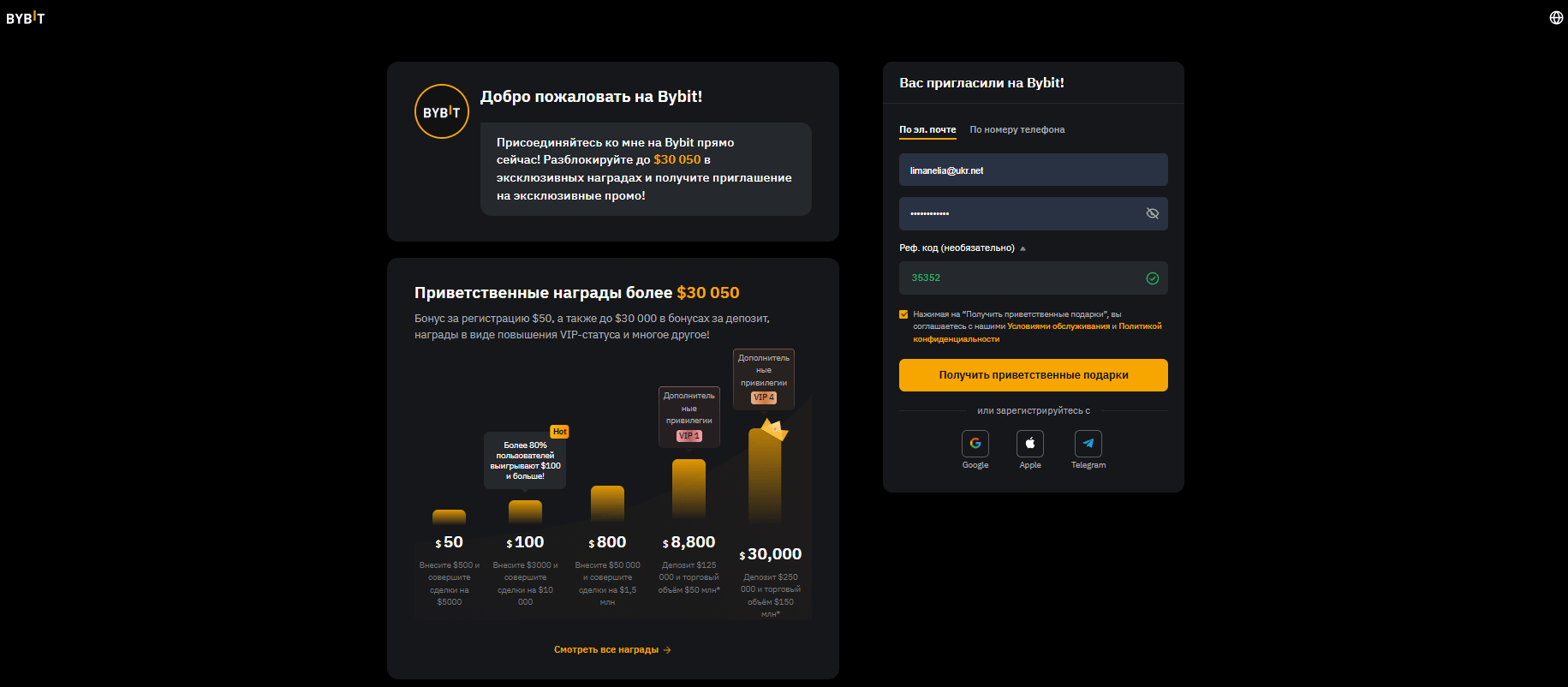
Task: Click 'Приветственные награды более $30 050' heading
Action: tap(576, 293)
